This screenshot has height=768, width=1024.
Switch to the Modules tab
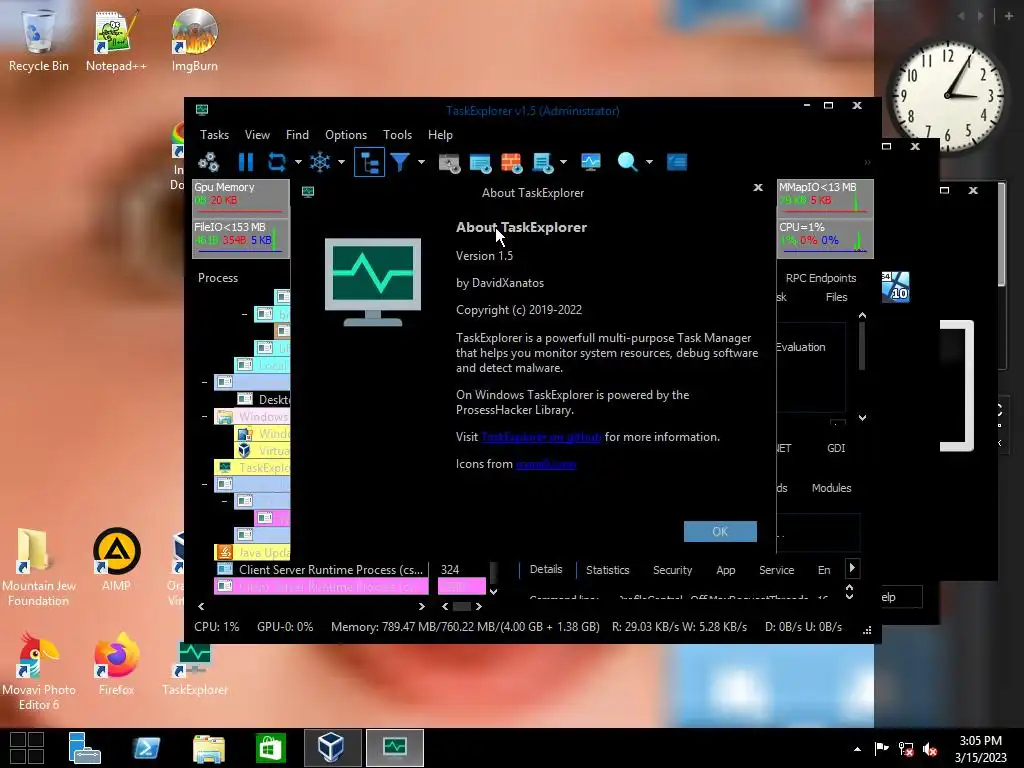pos(831,488)
